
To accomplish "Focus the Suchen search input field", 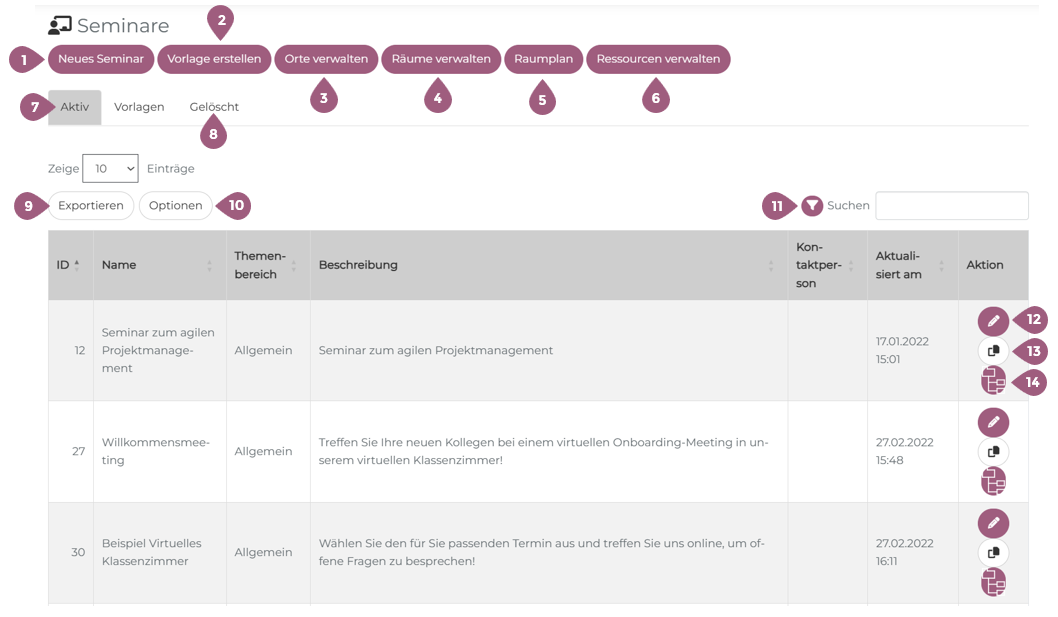I will pos(951,206).
